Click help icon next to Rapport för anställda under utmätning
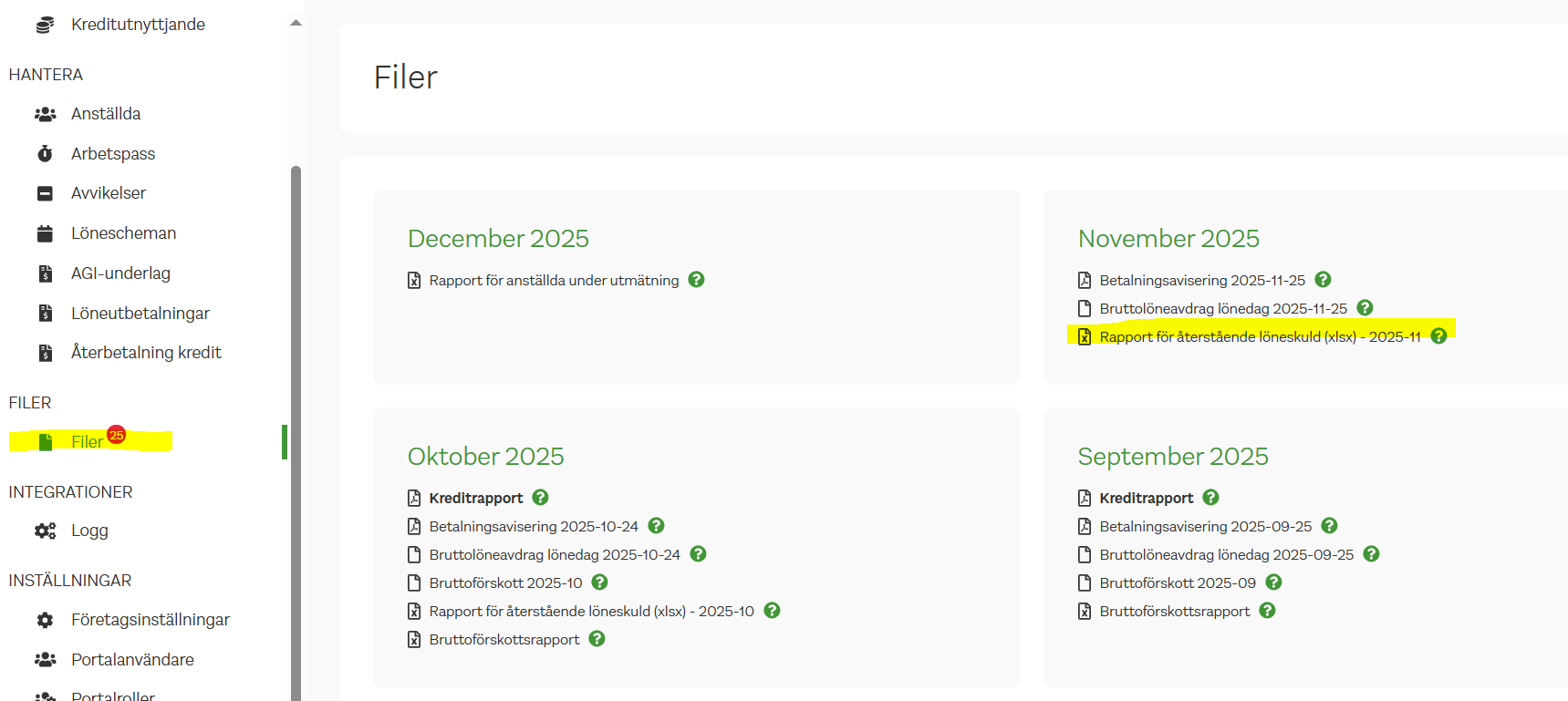 696,280
